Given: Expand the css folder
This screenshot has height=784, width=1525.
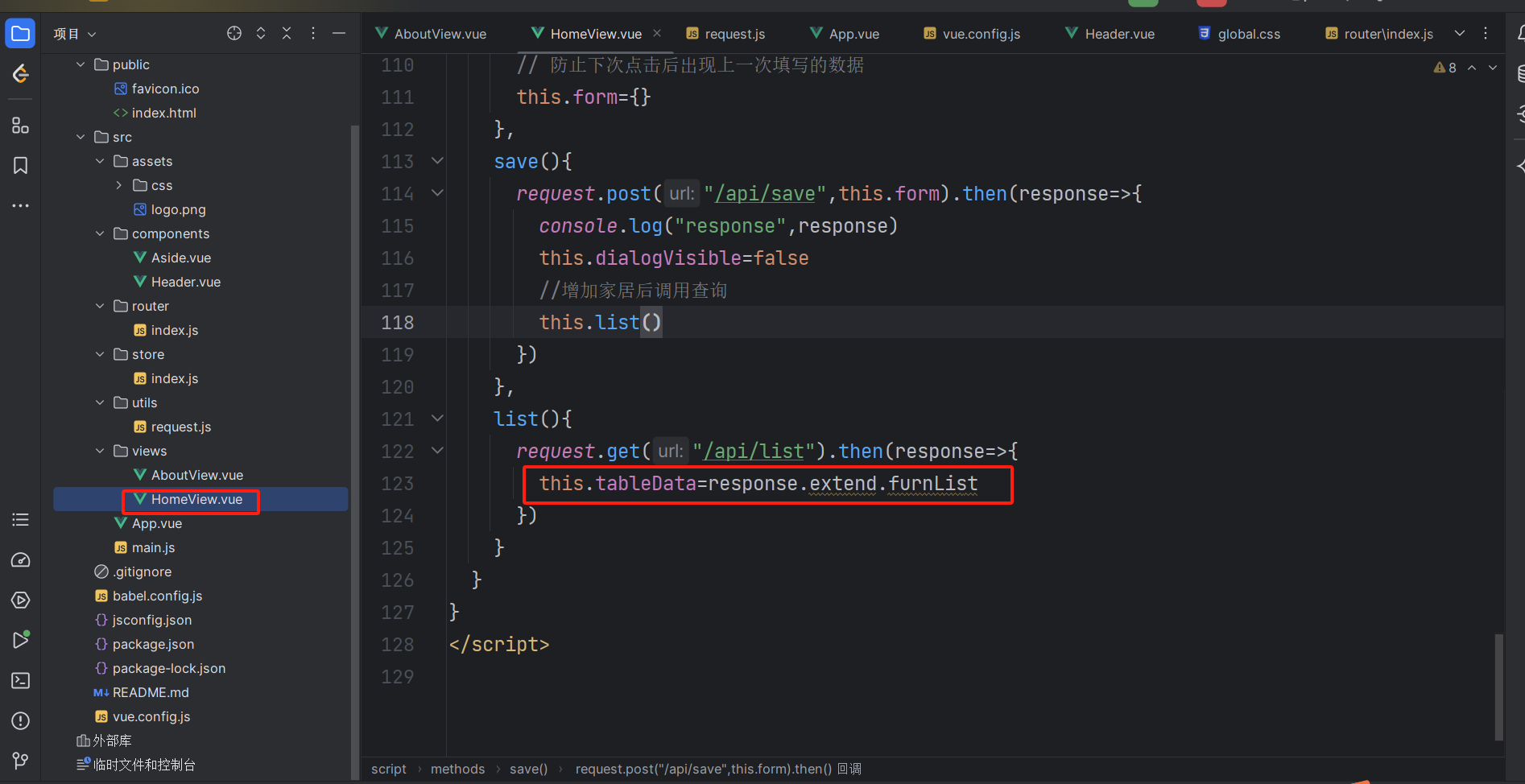Looking at the screenshot, I should [x=119, y=185].
